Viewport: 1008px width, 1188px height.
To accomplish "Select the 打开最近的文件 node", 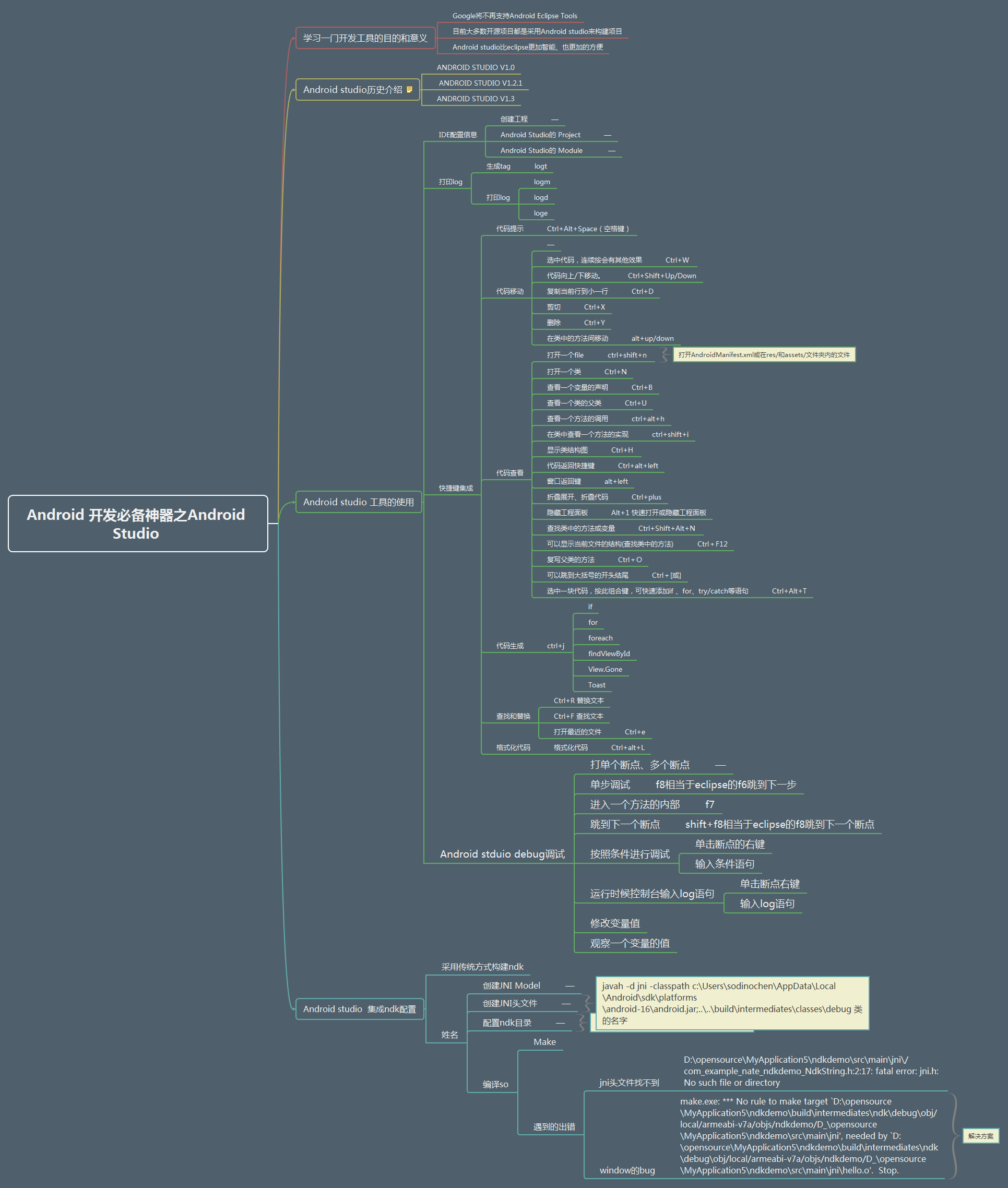I will pyautogui.click(x=577, y=732).
